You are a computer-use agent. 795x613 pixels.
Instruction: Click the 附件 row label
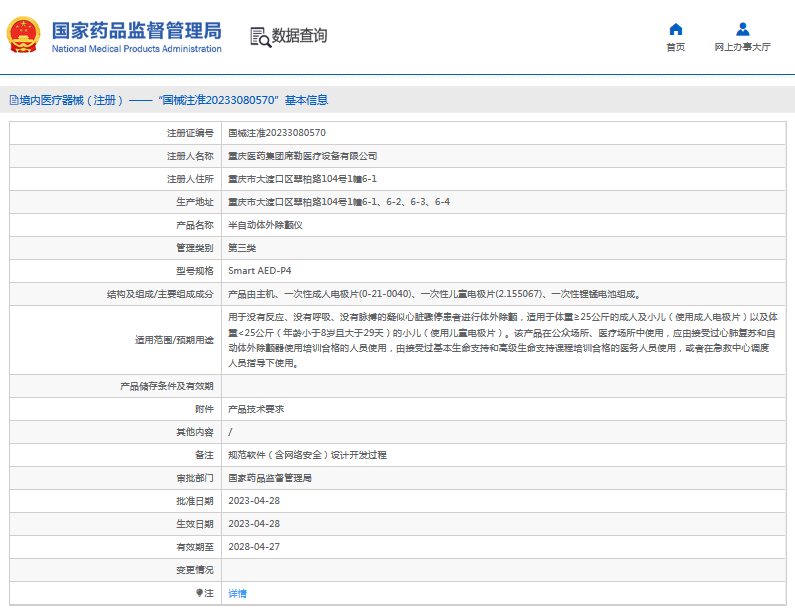click(204, 409)
